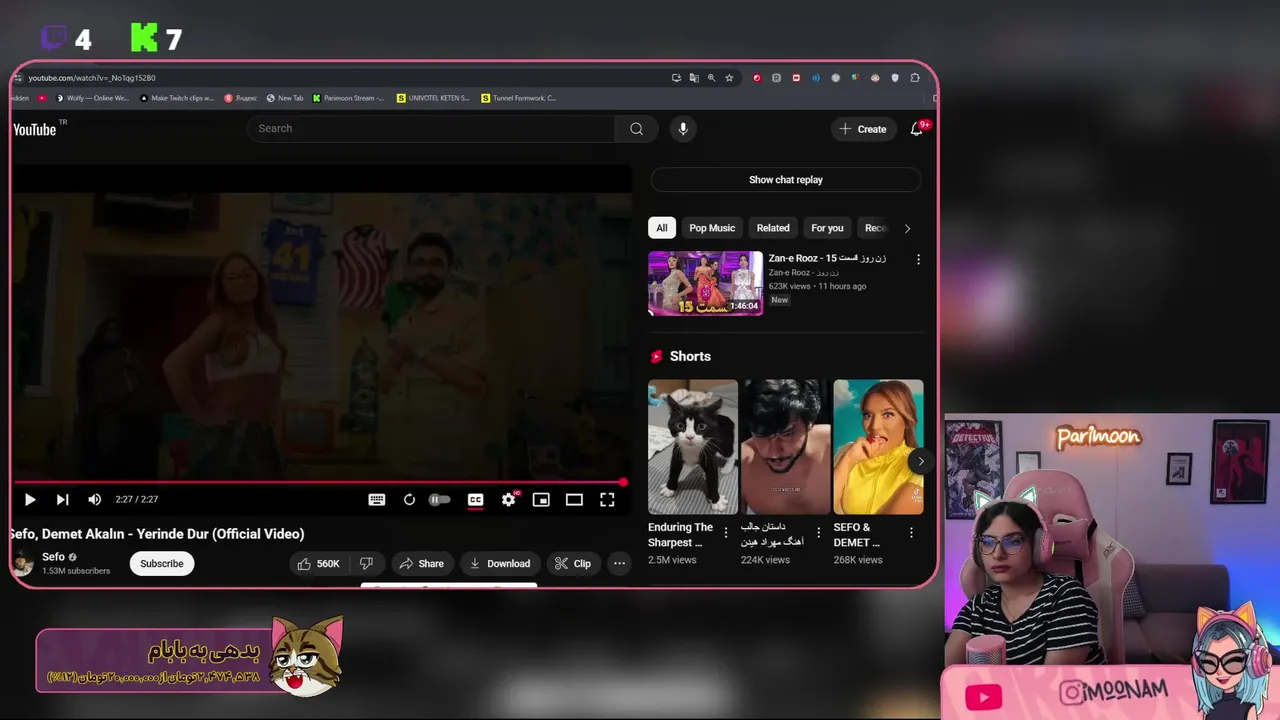Image resolution: width=1280 pixels, height=720 pixels.
Task: Click the Shorts section heading
Action: (690, 356)
